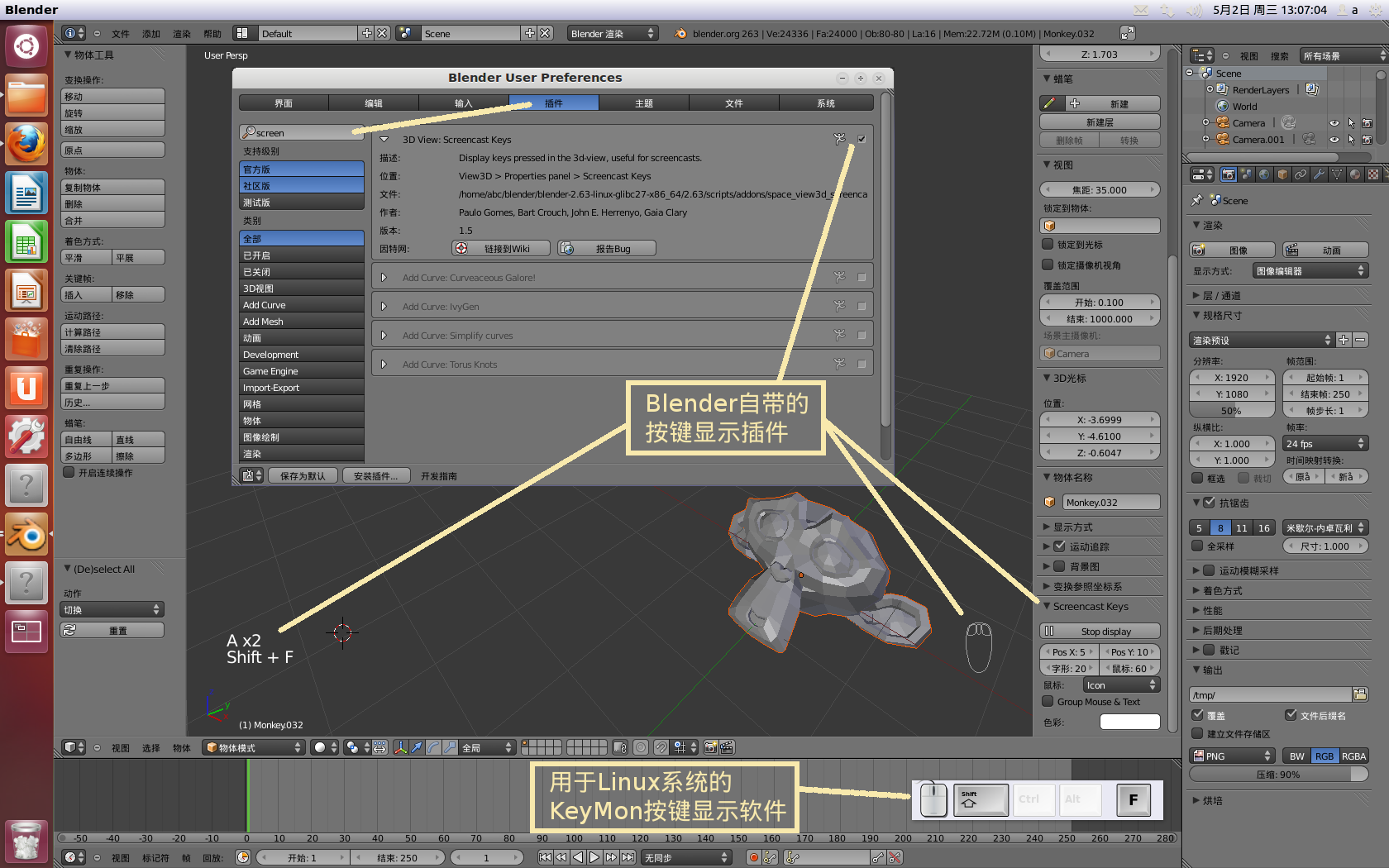This screenshot has width=1389, height=868.
Task: Open the PNG file format dropdown
Action: (1232, 756)
